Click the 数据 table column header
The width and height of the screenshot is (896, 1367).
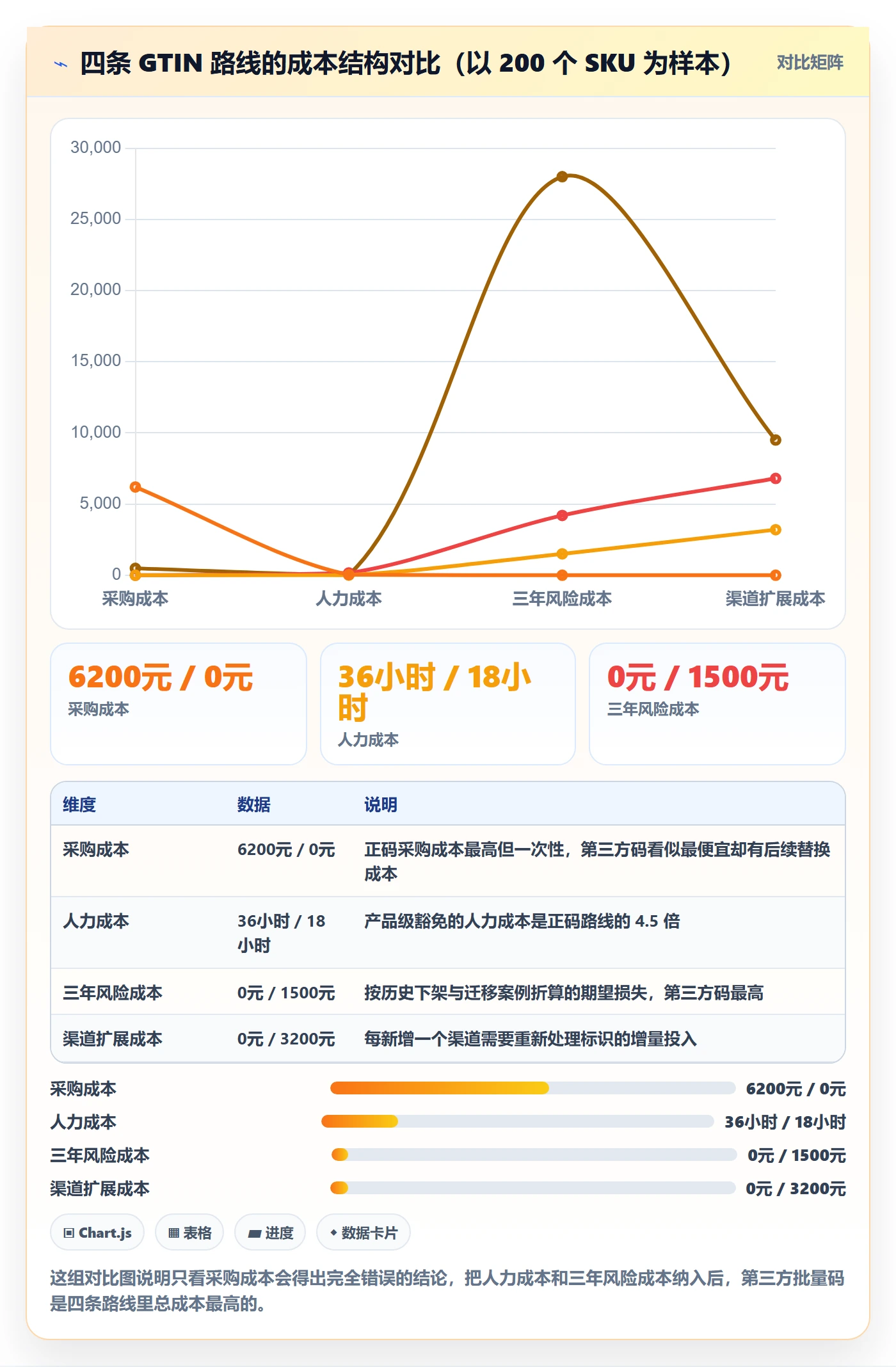coord(254,804)
